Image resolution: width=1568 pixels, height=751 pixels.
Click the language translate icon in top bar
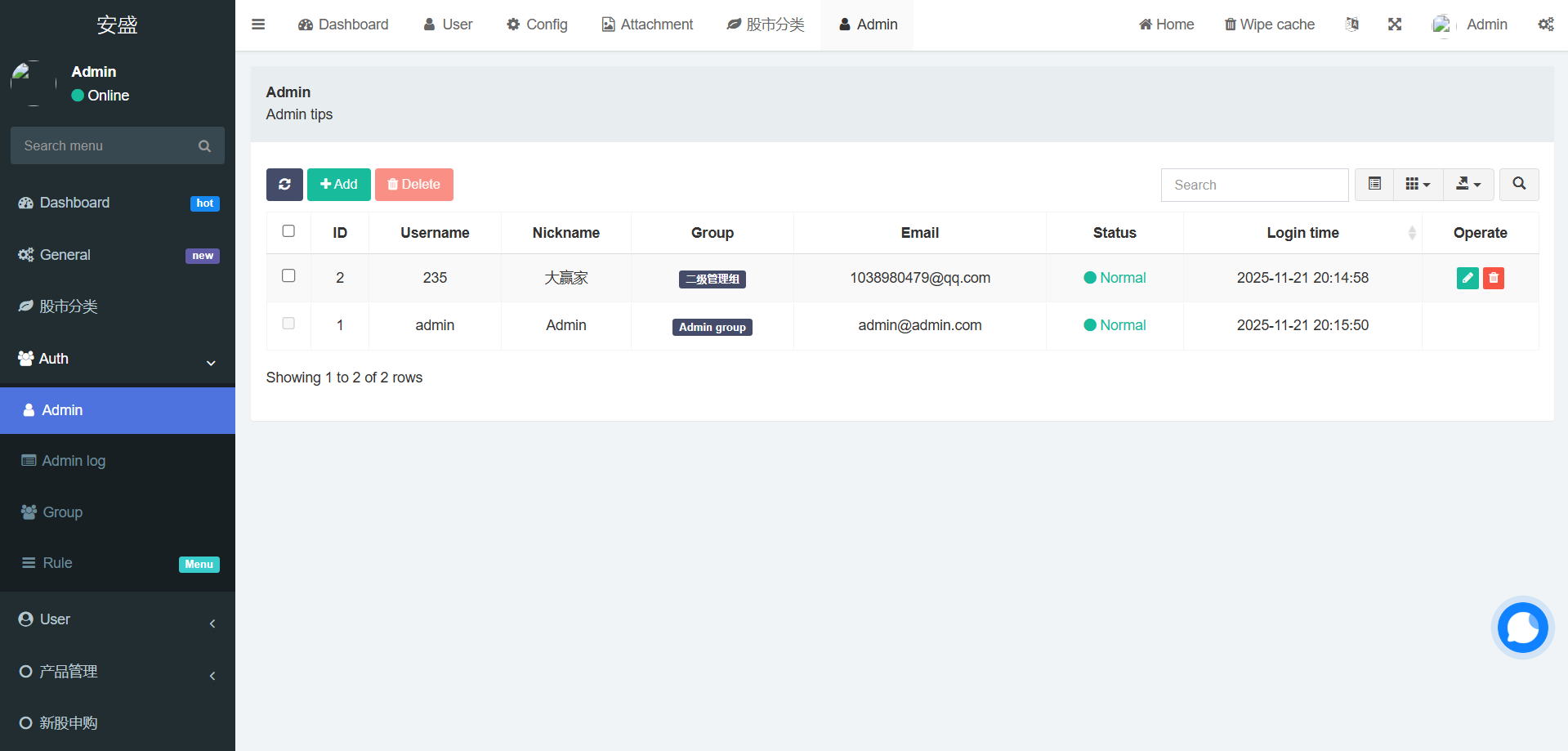tap(1352, 25)
